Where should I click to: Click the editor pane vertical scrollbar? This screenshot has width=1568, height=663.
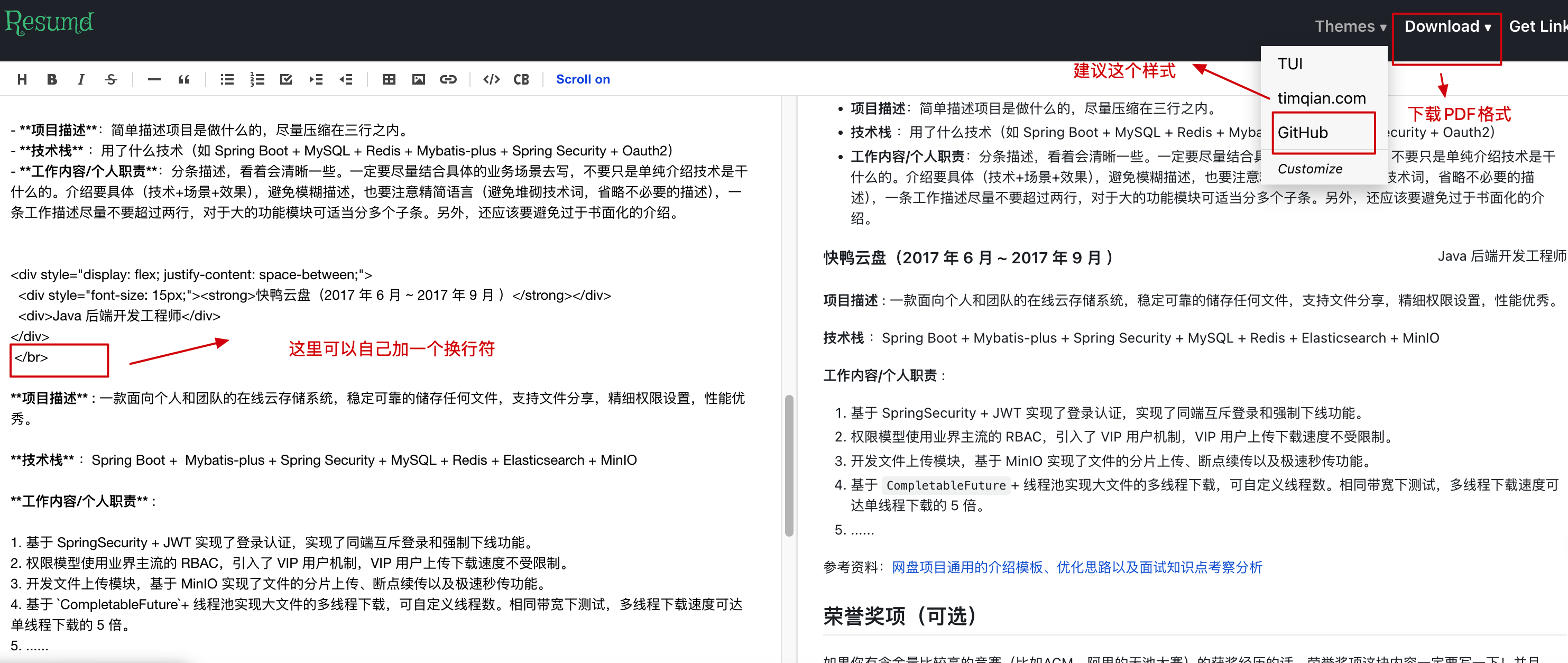click(x=789, y=466)
